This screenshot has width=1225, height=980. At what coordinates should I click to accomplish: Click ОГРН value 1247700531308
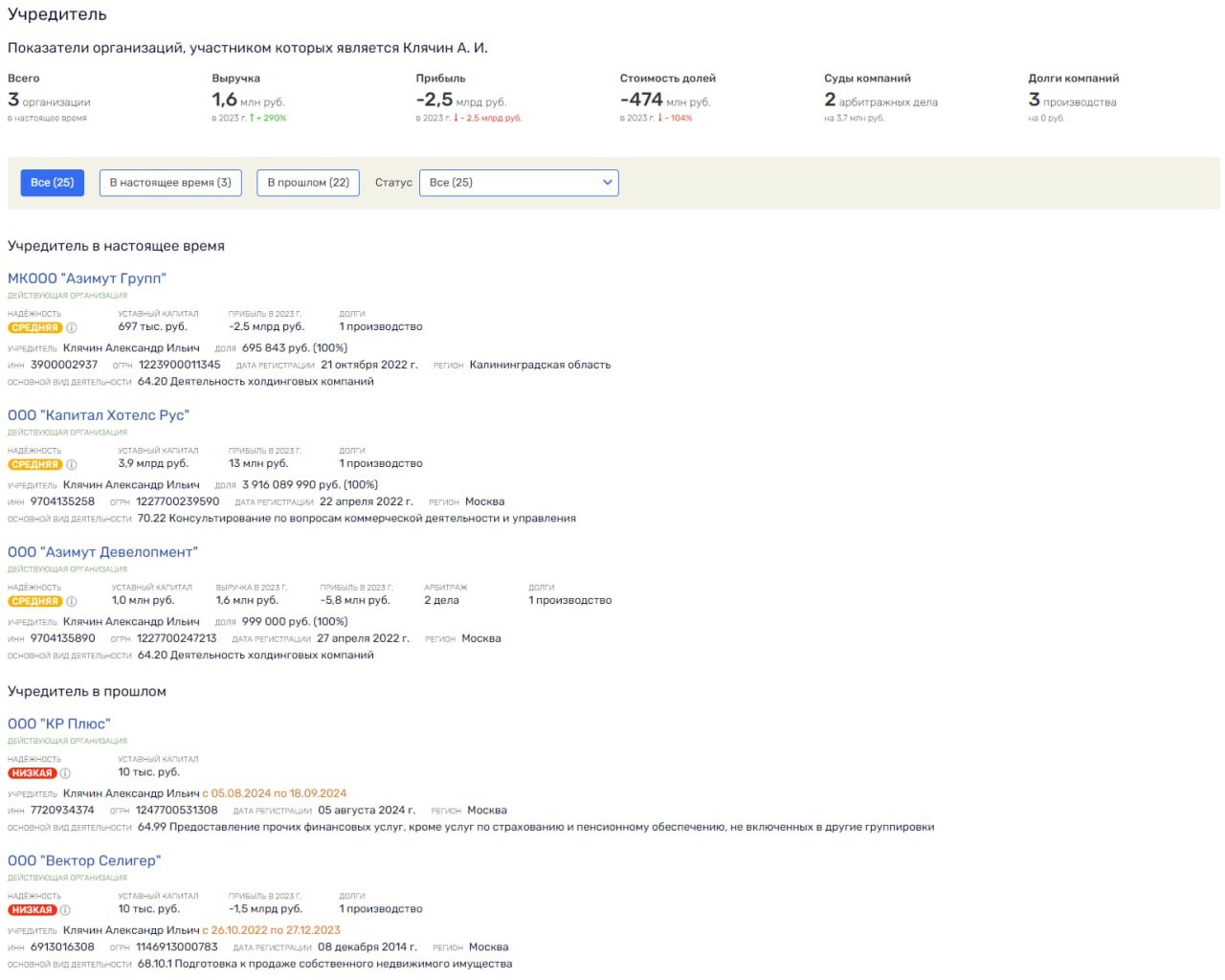click(177, 810)
